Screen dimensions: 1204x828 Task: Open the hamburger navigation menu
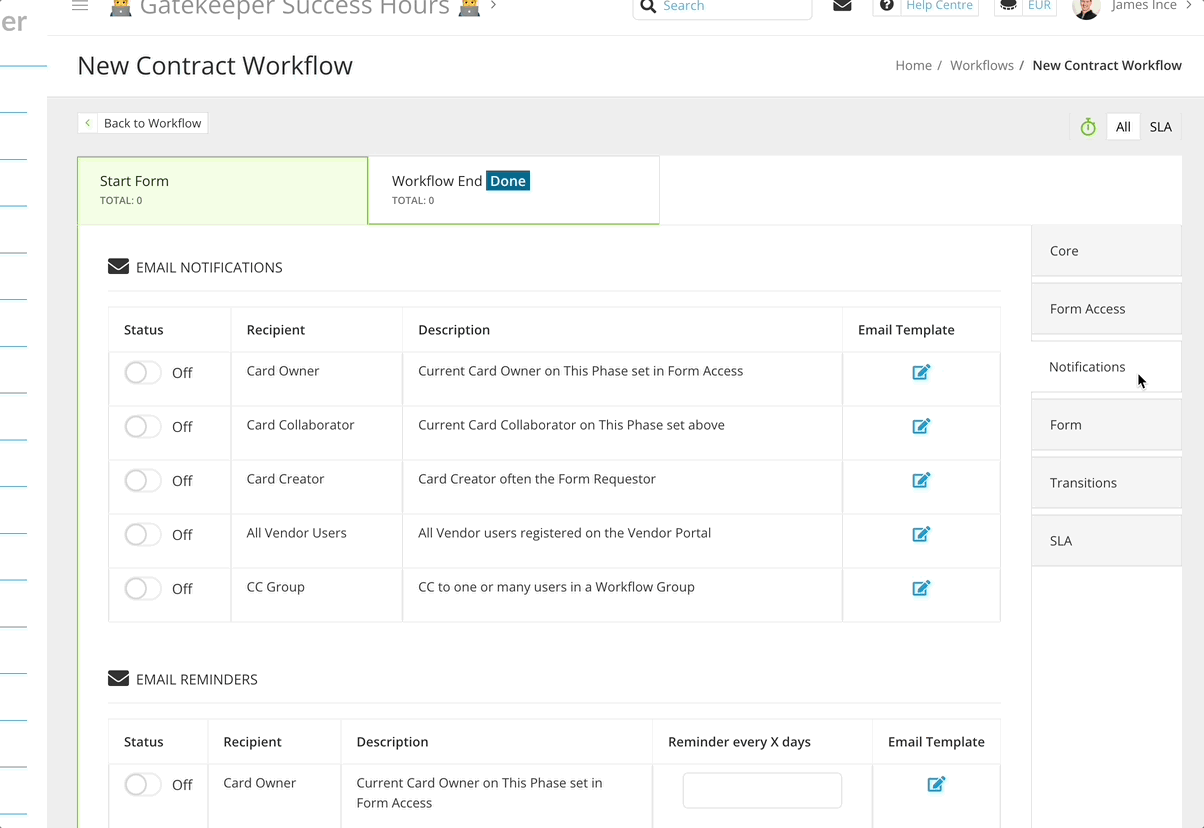pos(79,5)
